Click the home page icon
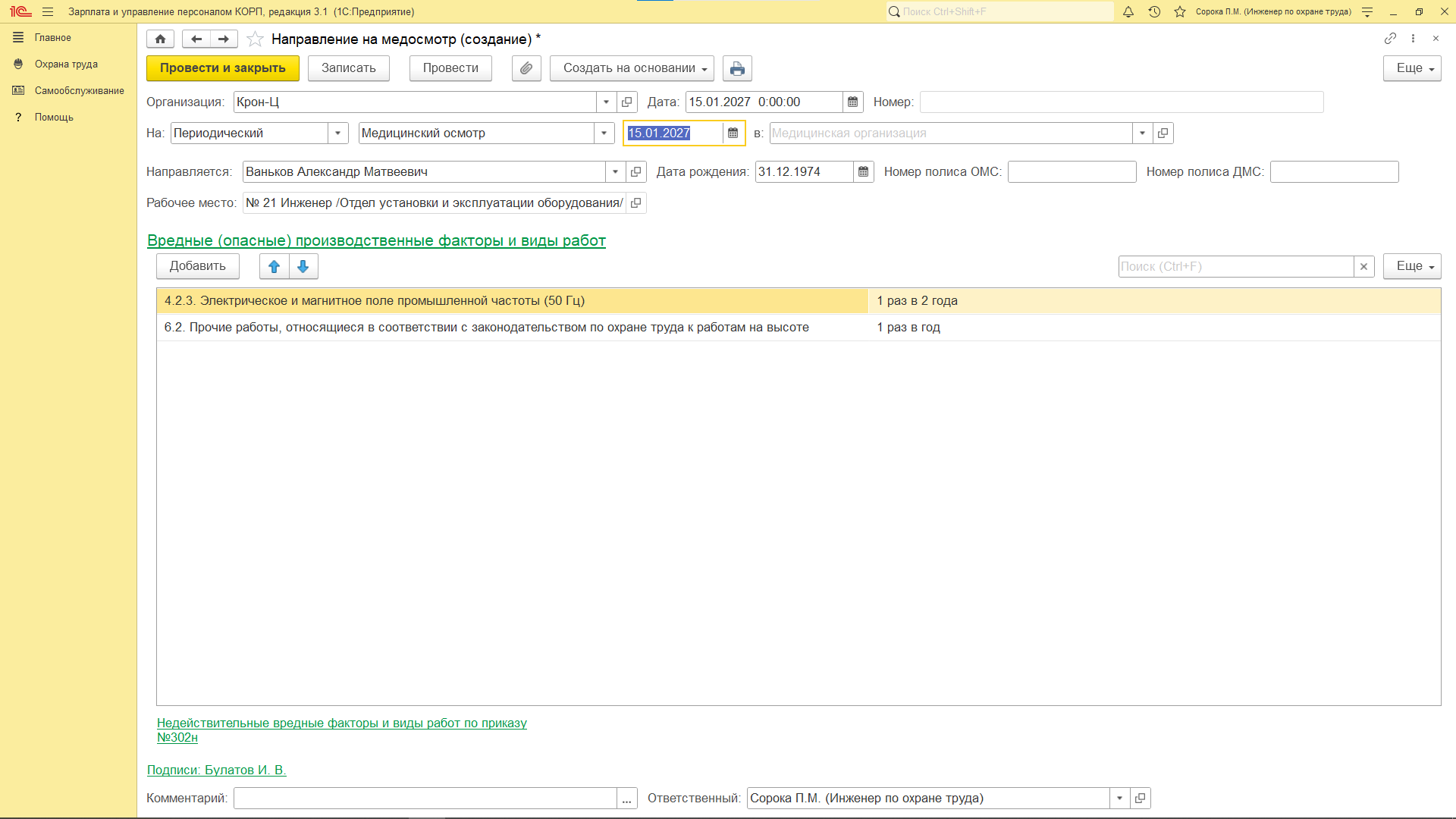Image resolution: width=1456 pixels, height=819 pixels. [160, 39]
